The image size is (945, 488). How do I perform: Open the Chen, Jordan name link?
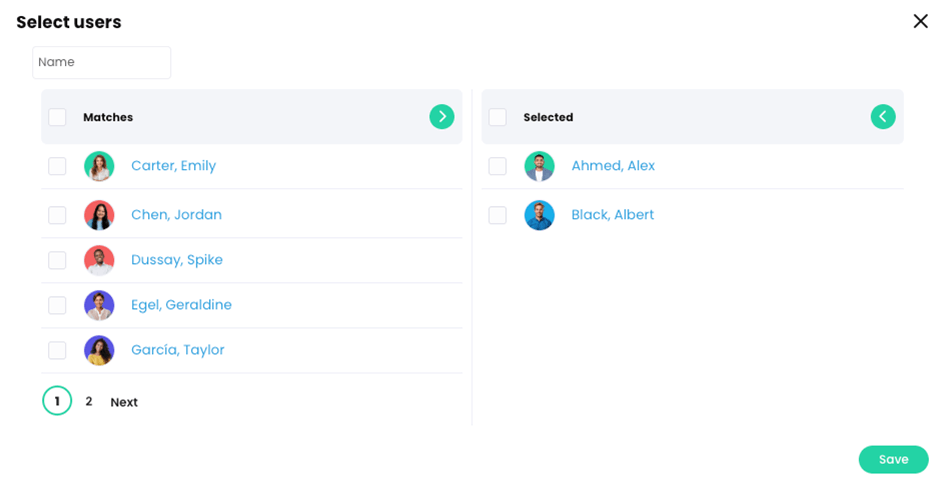point(176,215)
